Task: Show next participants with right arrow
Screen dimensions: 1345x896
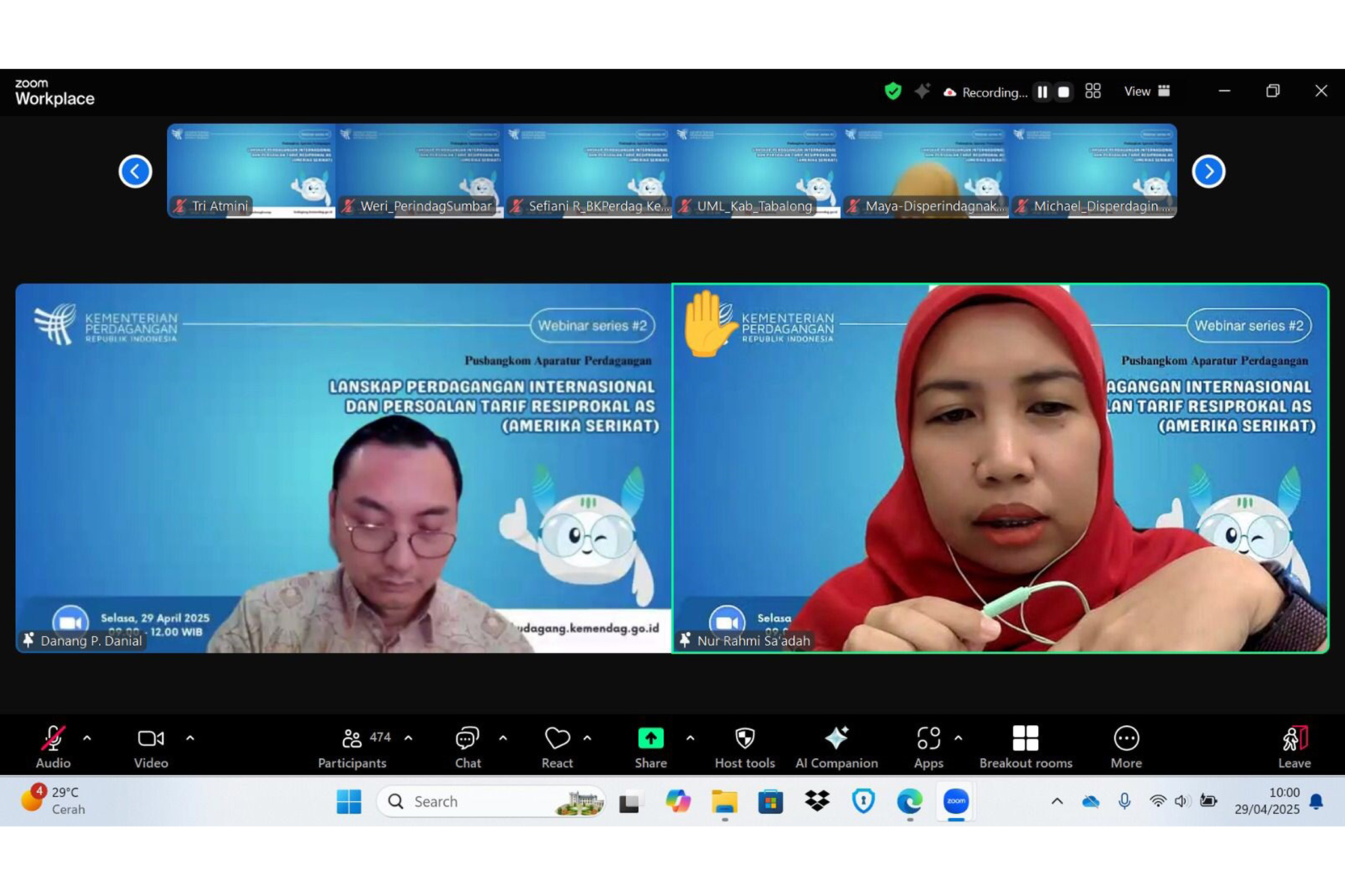Action: (1208, 171)
